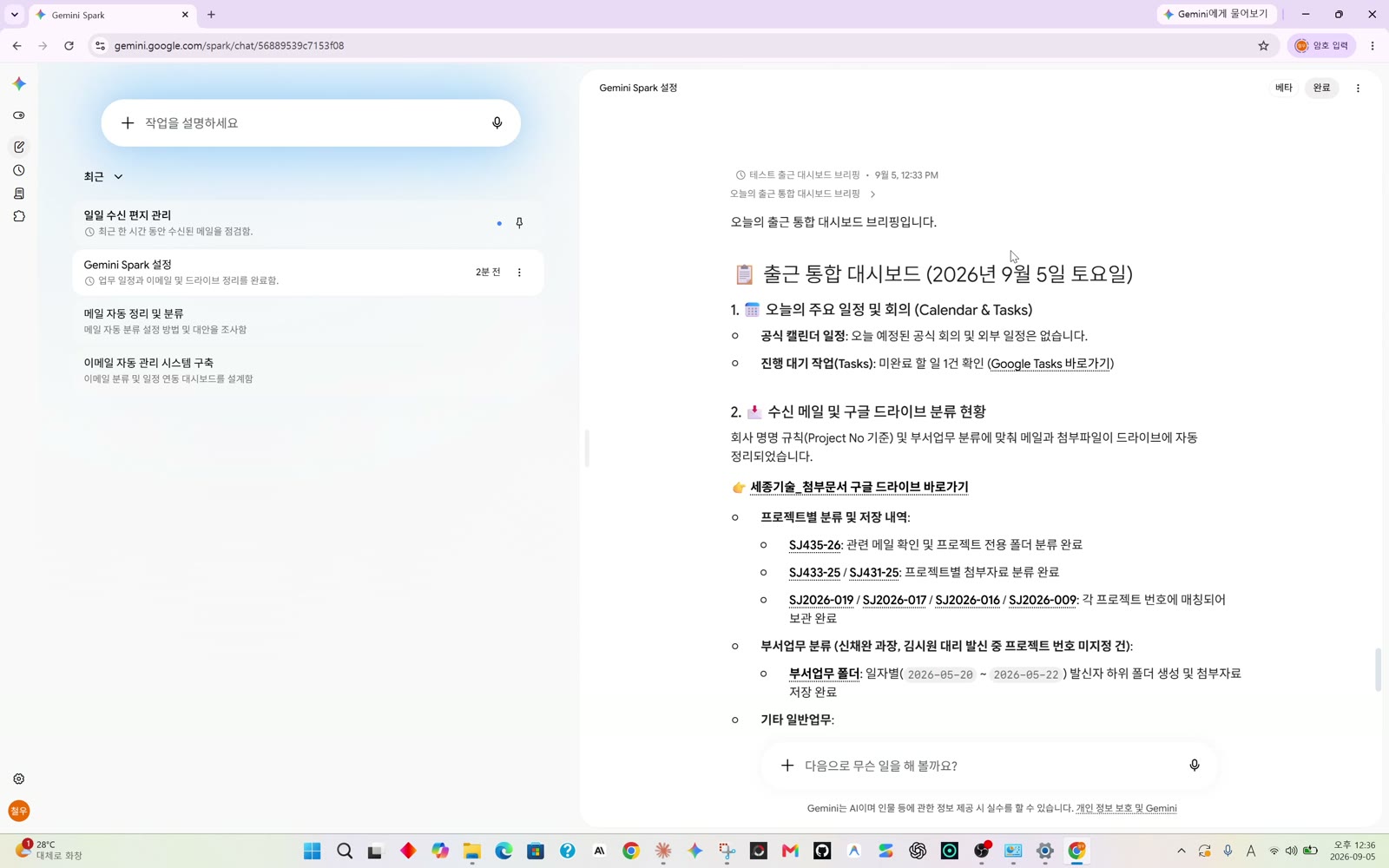Open 개인 정보 보호 및 Gemini link
This screenshot has height=868, width=1389.
pos(1126,808)
